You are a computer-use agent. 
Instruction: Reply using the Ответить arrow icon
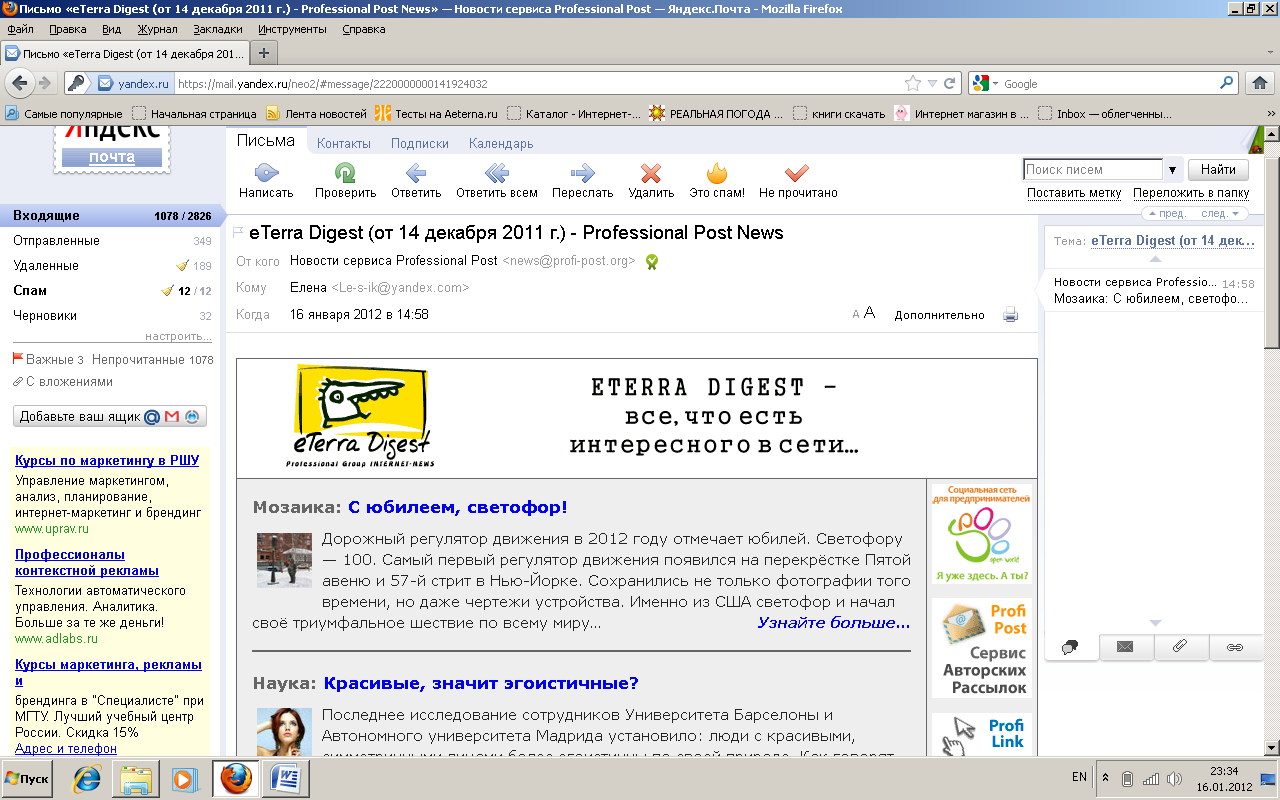pyautogui.click(x=416, y=172)
